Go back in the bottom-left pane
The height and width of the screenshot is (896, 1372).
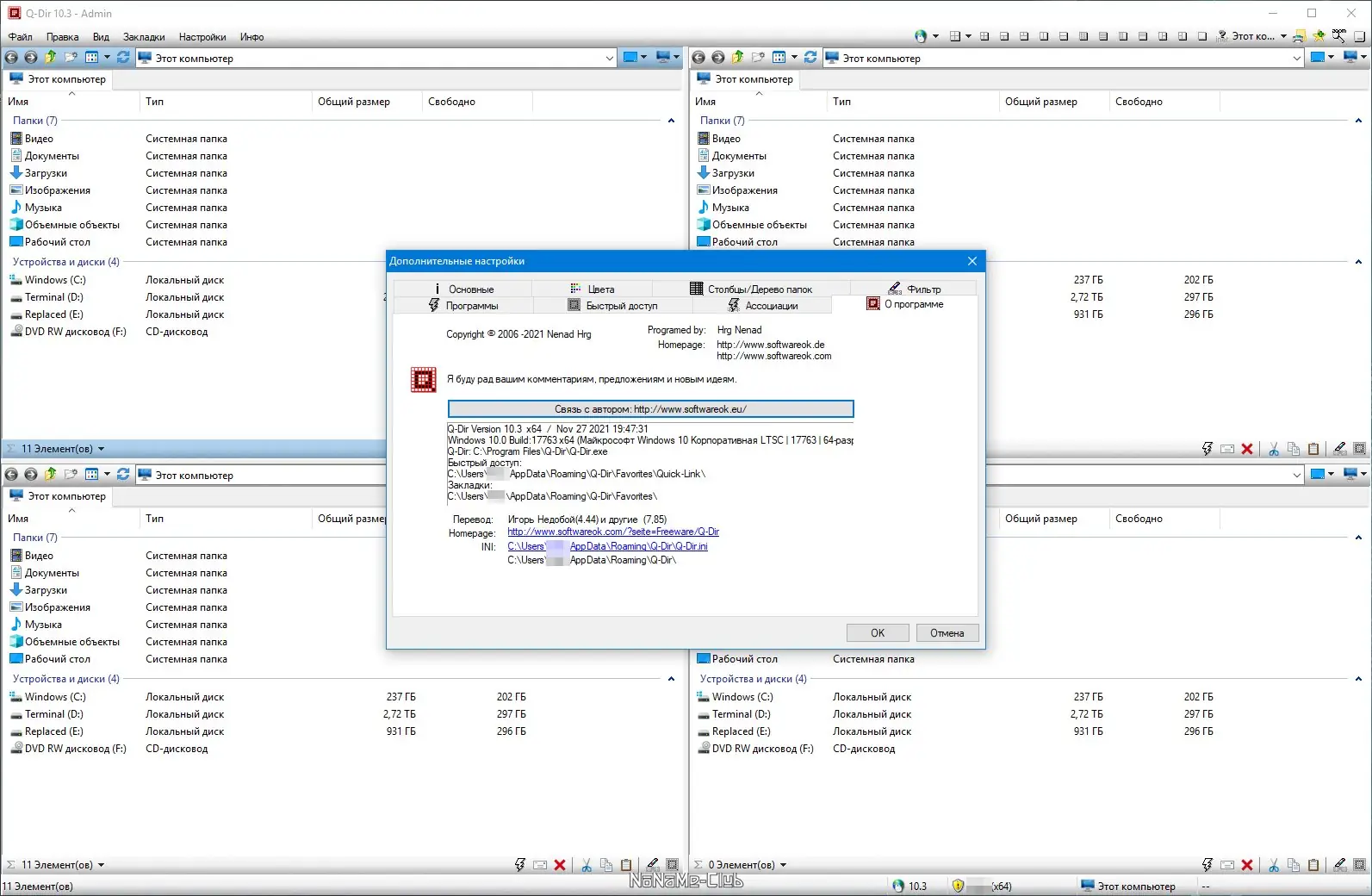coord(11,475)
